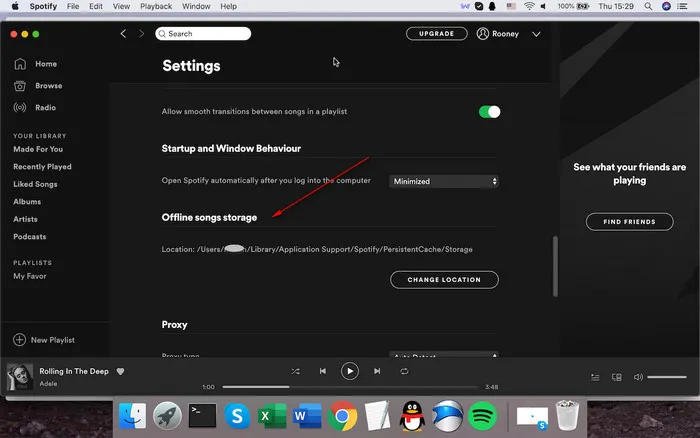Image resolution: width=700 pixels, height=438 pixels.
Task: Open the View menu
Action: point(121,6)
